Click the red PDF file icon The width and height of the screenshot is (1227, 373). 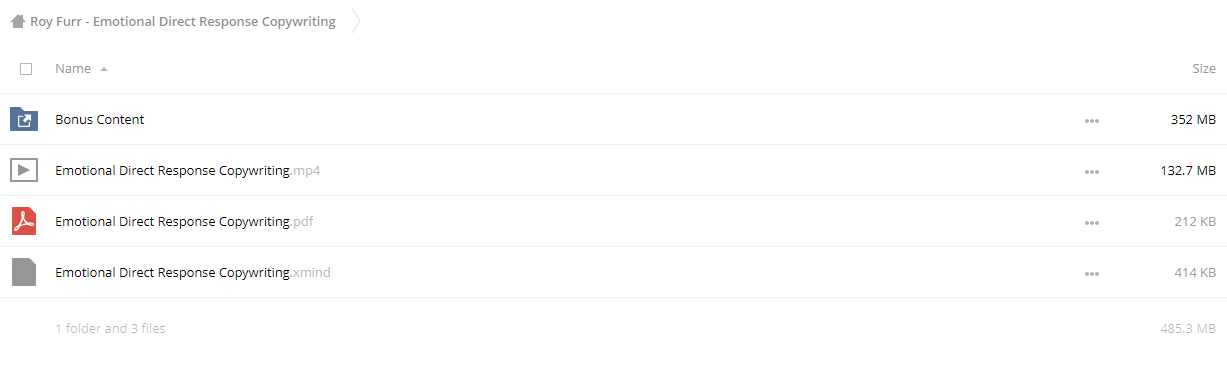(24, 221)
